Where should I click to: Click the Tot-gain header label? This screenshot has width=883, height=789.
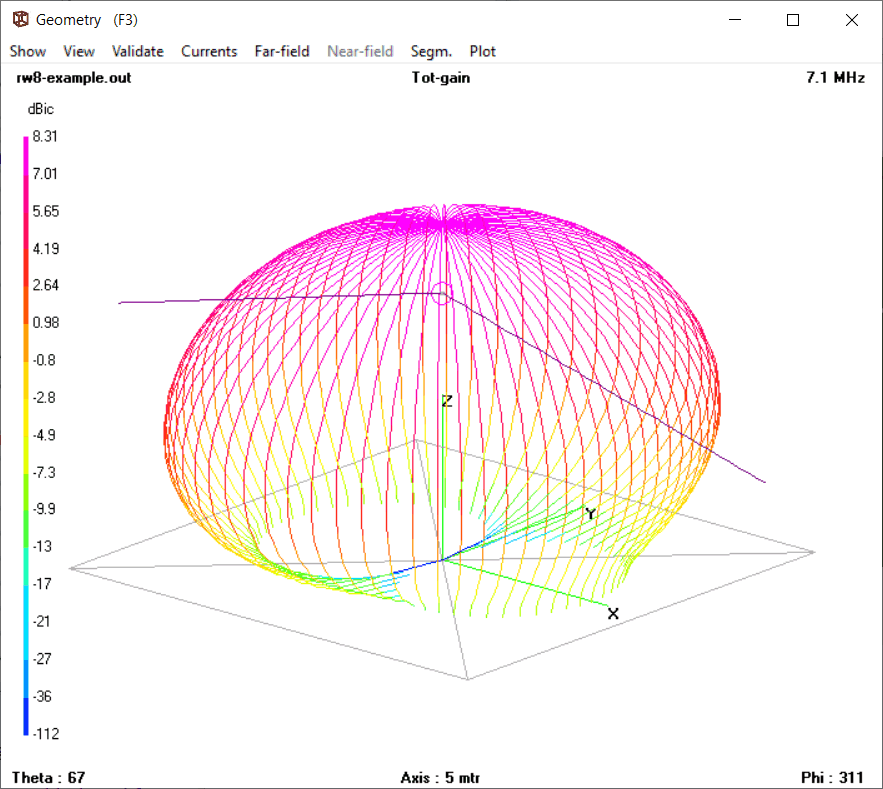point(441,78)
